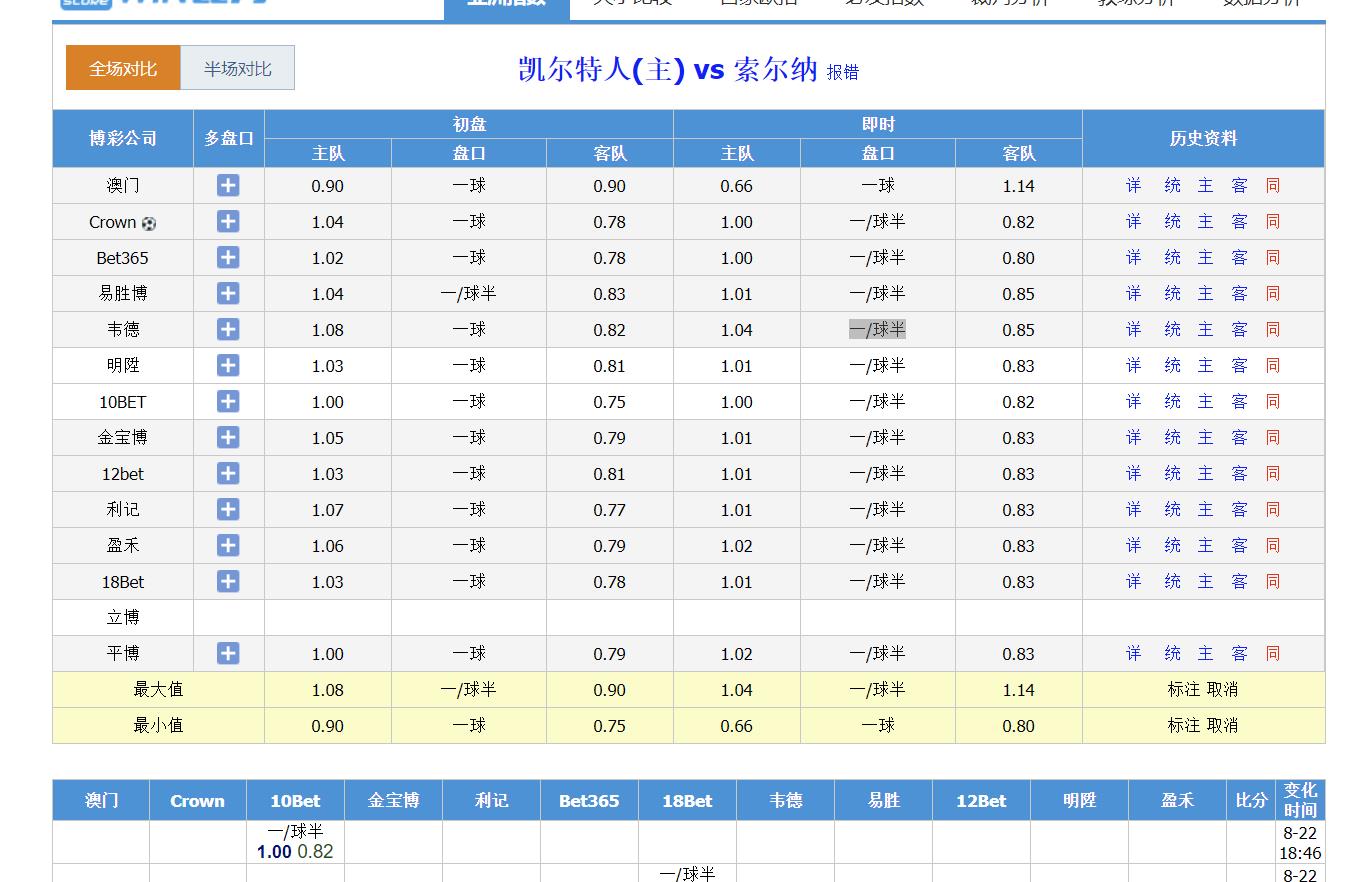This screenshot has width=1362, height=882.
Task: Expand multi-handicap plus for 金宝博 row
Action: coord(228,437)
